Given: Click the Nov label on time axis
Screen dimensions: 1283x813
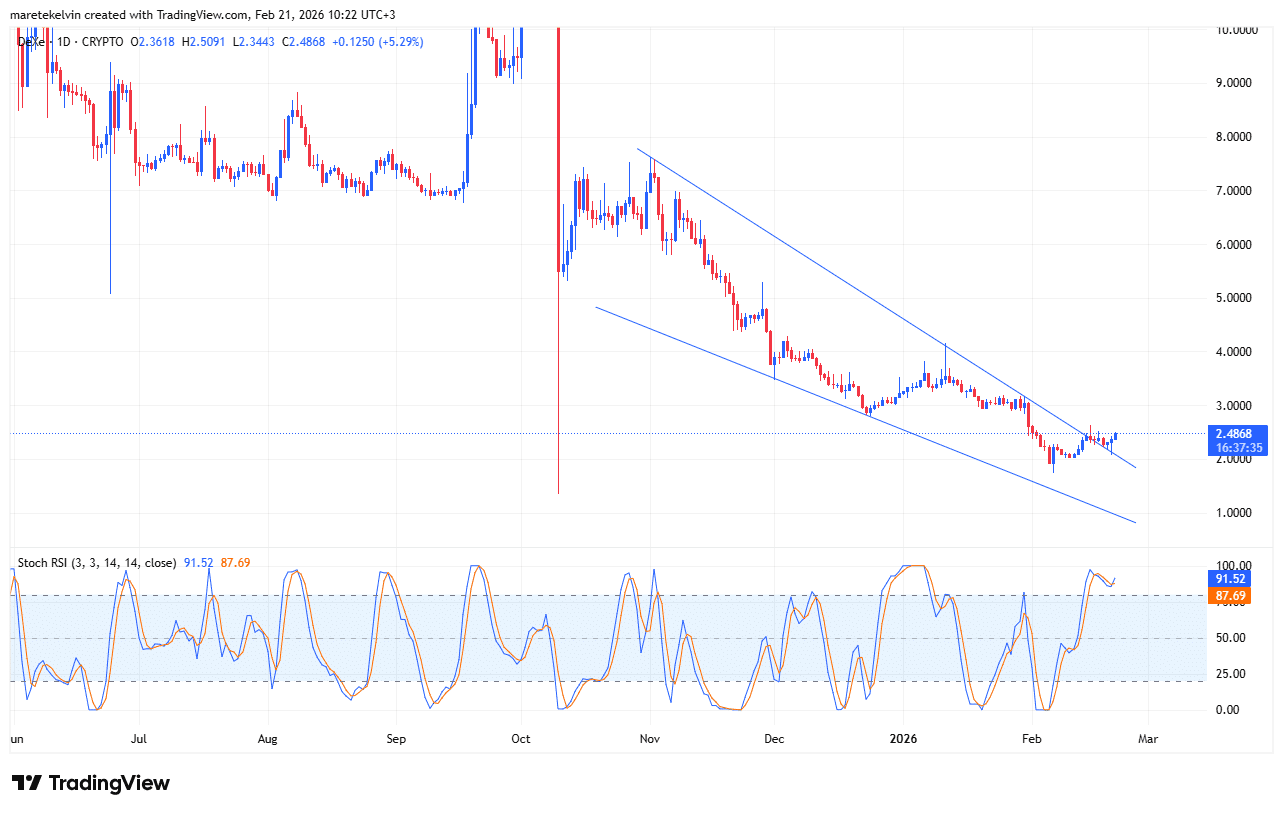Looking at the screenshot, I should coord(650,740).
